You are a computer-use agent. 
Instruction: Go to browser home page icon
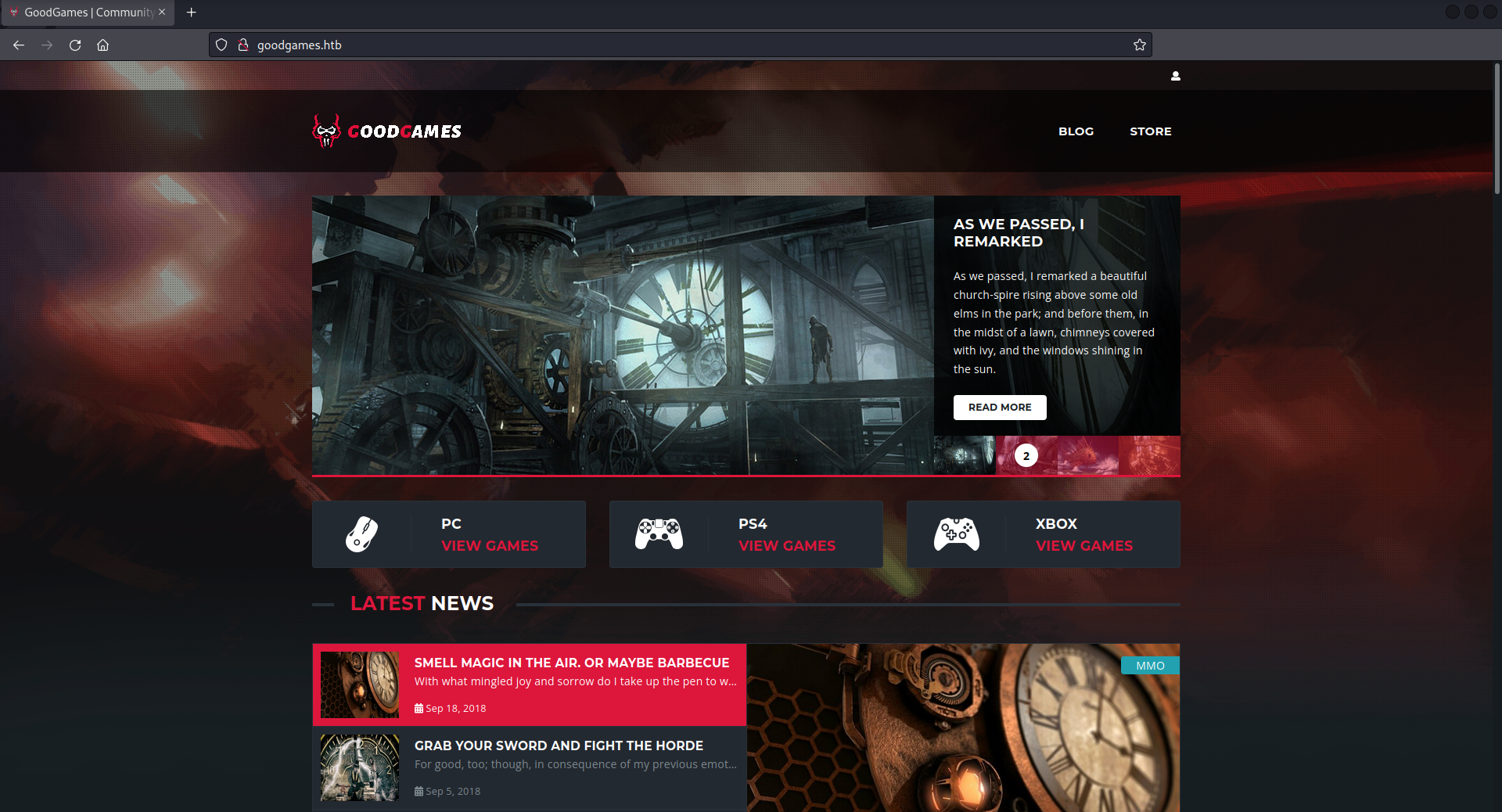[102, 45]
